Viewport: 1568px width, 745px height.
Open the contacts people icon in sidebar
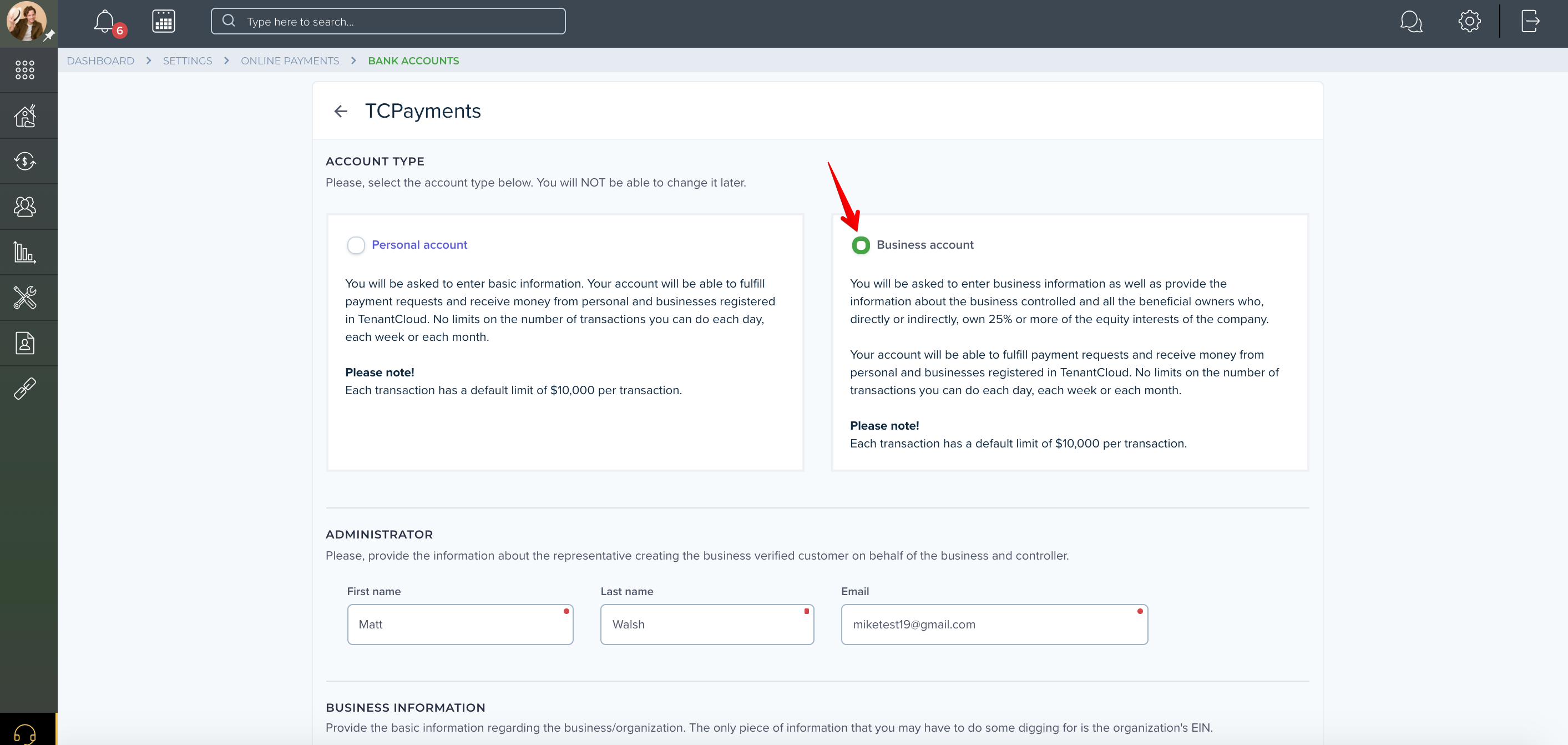coord(25,207)
